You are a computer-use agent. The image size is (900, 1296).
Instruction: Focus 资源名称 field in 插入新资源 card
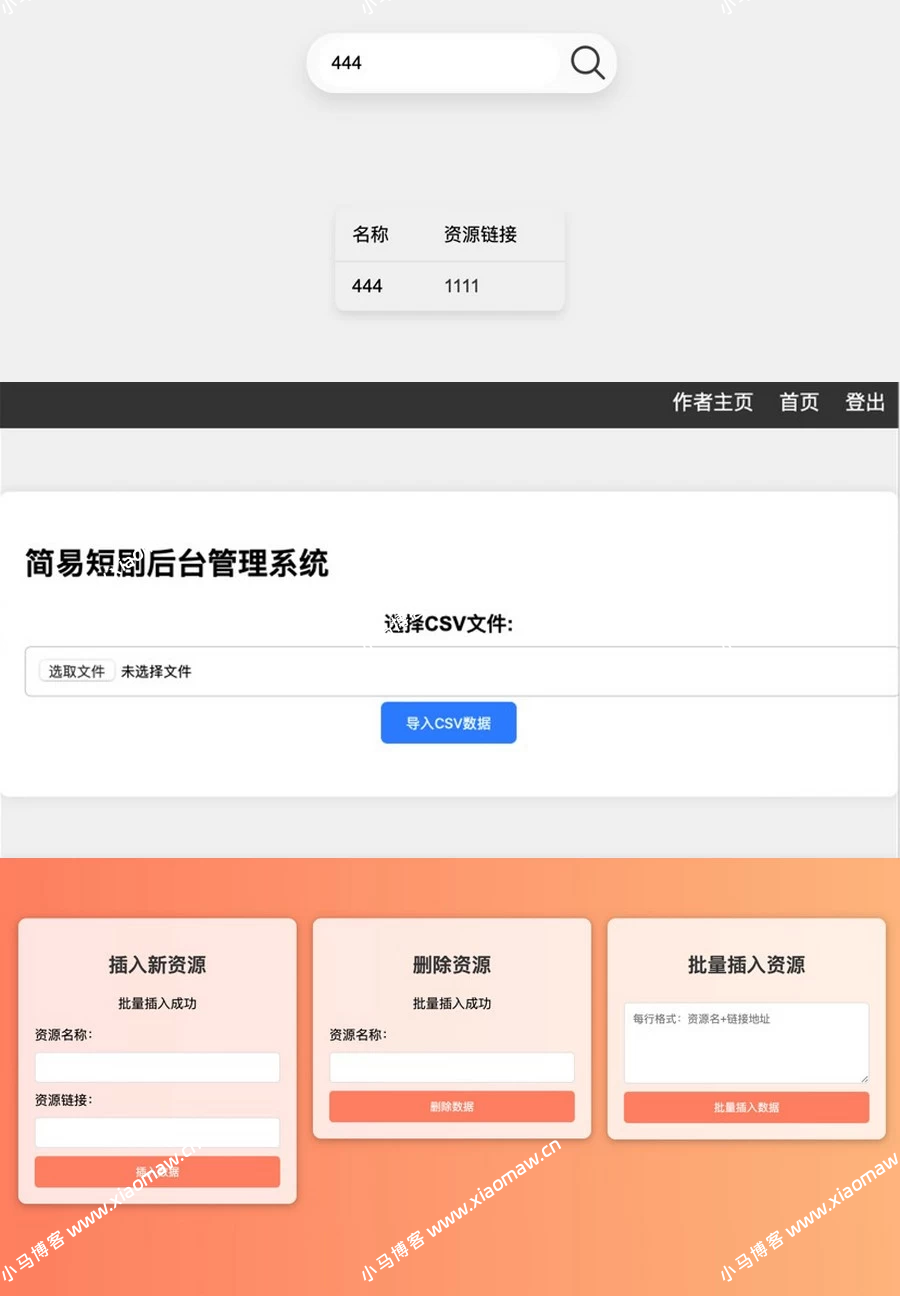point(157,1067)
